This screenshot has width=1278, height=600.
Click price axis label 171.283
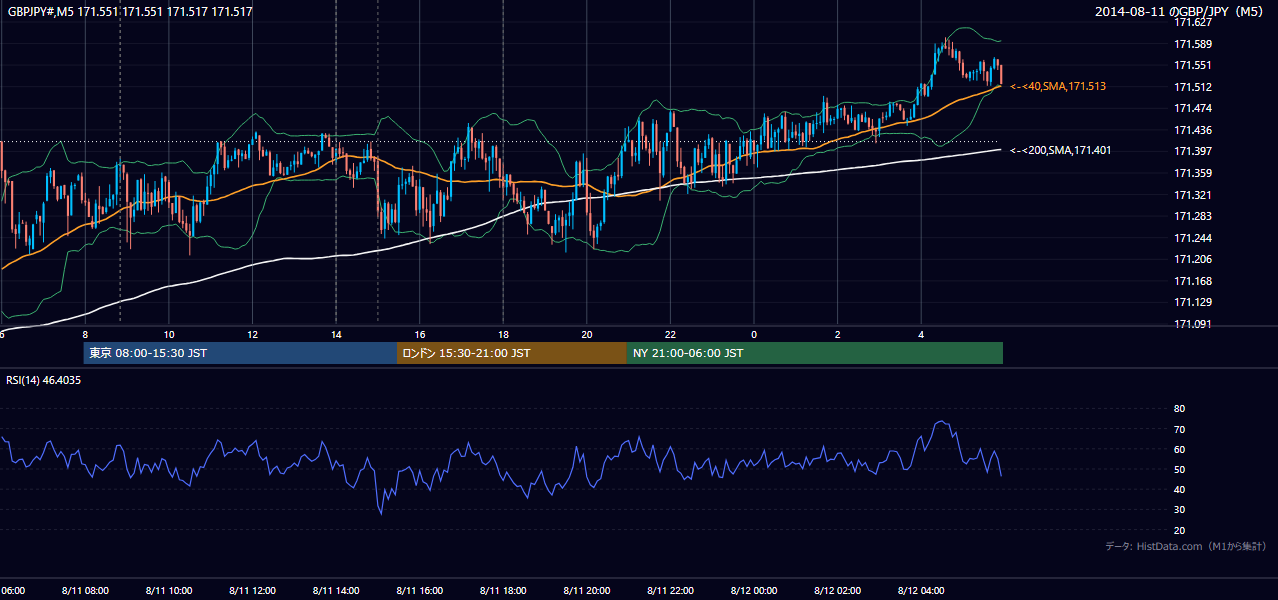click(1192, 216)
